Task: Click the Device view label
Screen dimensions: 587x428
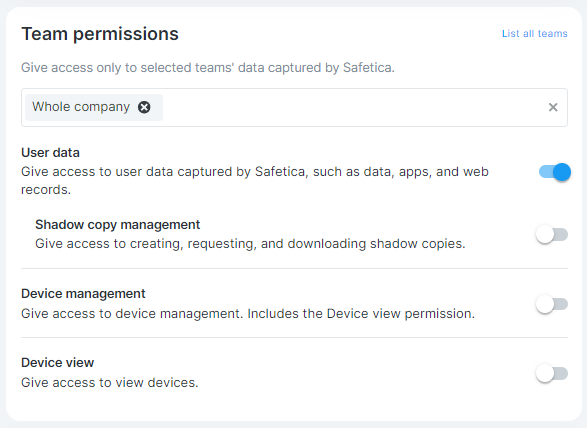Action: click(58, 363)
